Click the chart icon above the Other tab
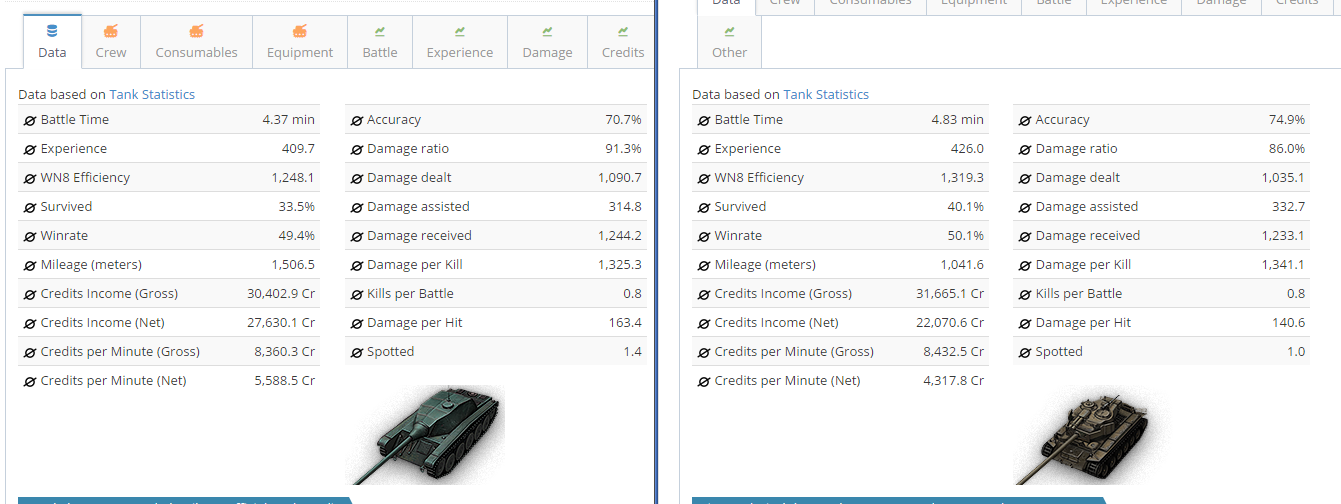This screenshot has width=1341, height=504. [729, 31]
